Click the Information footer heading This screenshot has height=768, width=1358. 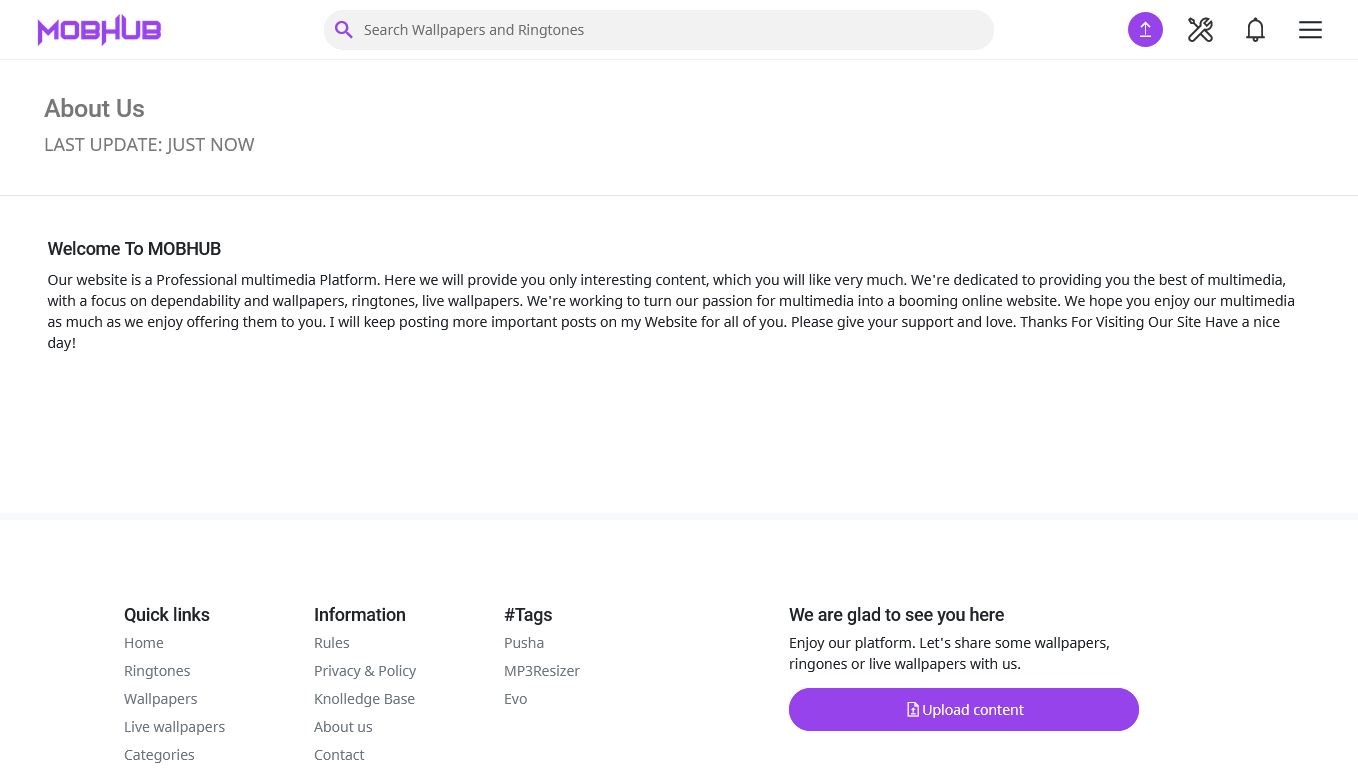point(360,615)
